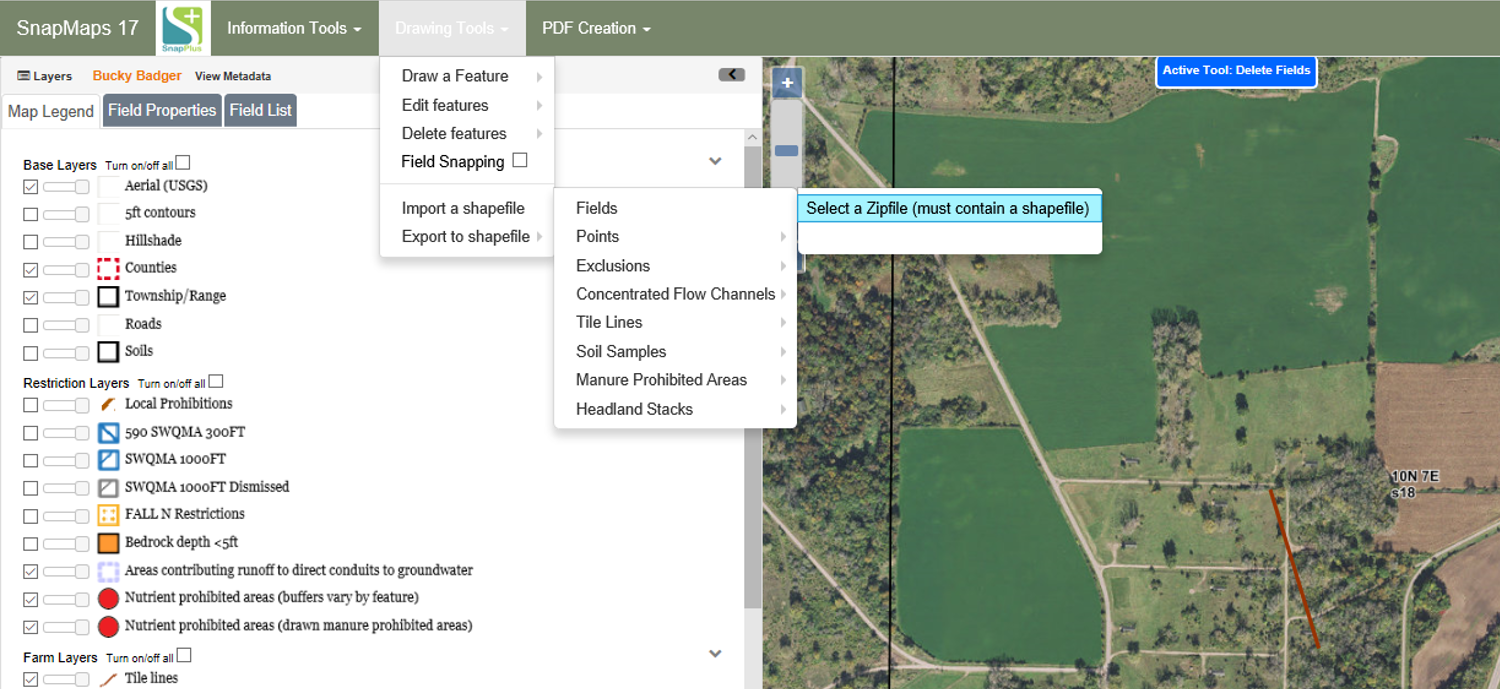The image size is (1500, 689).
Task: Adjust the Counties layer opacity slider
Action: [66, 270]
